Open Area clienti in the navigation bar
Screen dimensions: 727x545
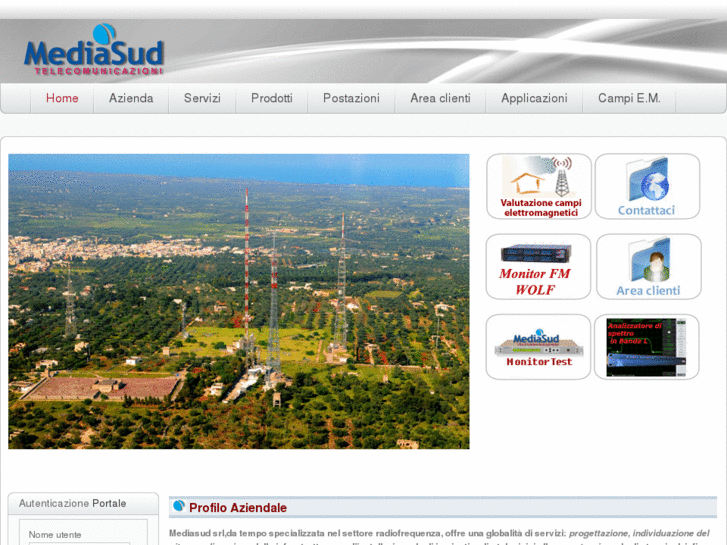coord(440,98)
